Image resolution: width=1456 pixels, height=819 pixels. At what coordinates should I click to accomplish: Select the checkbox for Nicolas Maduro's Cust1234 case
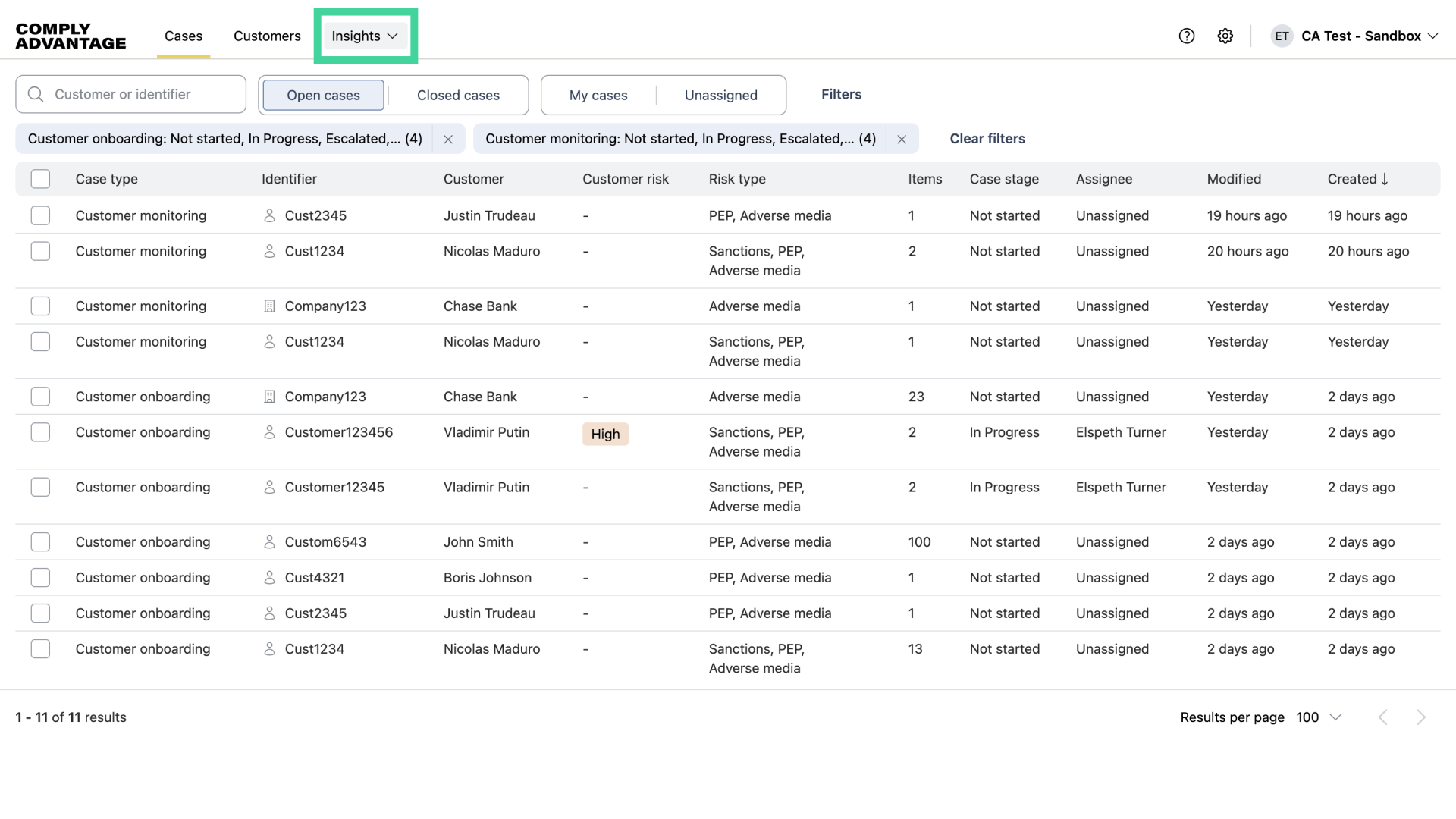40,251
